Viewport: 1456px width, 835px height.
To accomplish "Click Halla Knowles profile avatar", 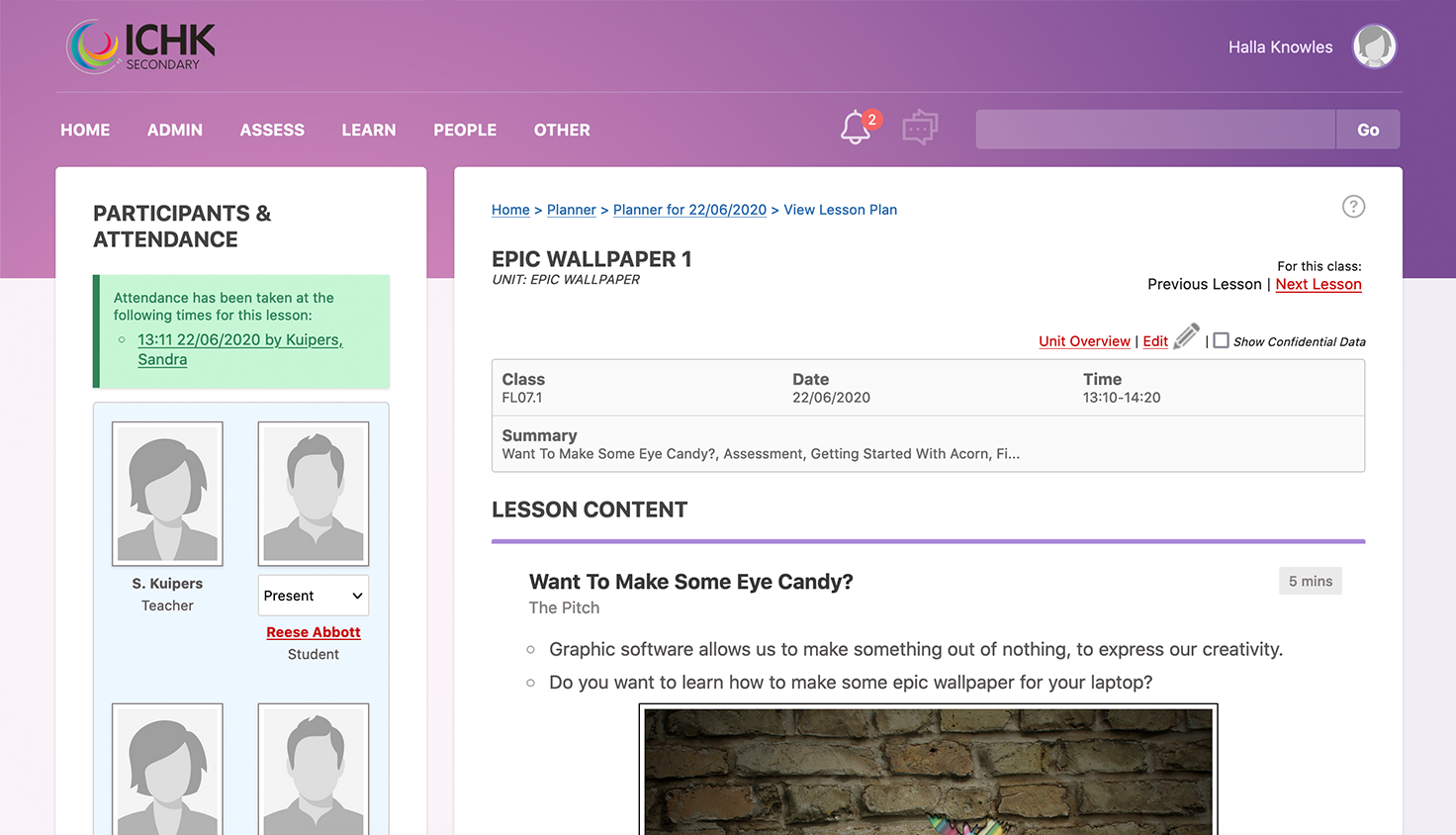I will [1374, 46].
